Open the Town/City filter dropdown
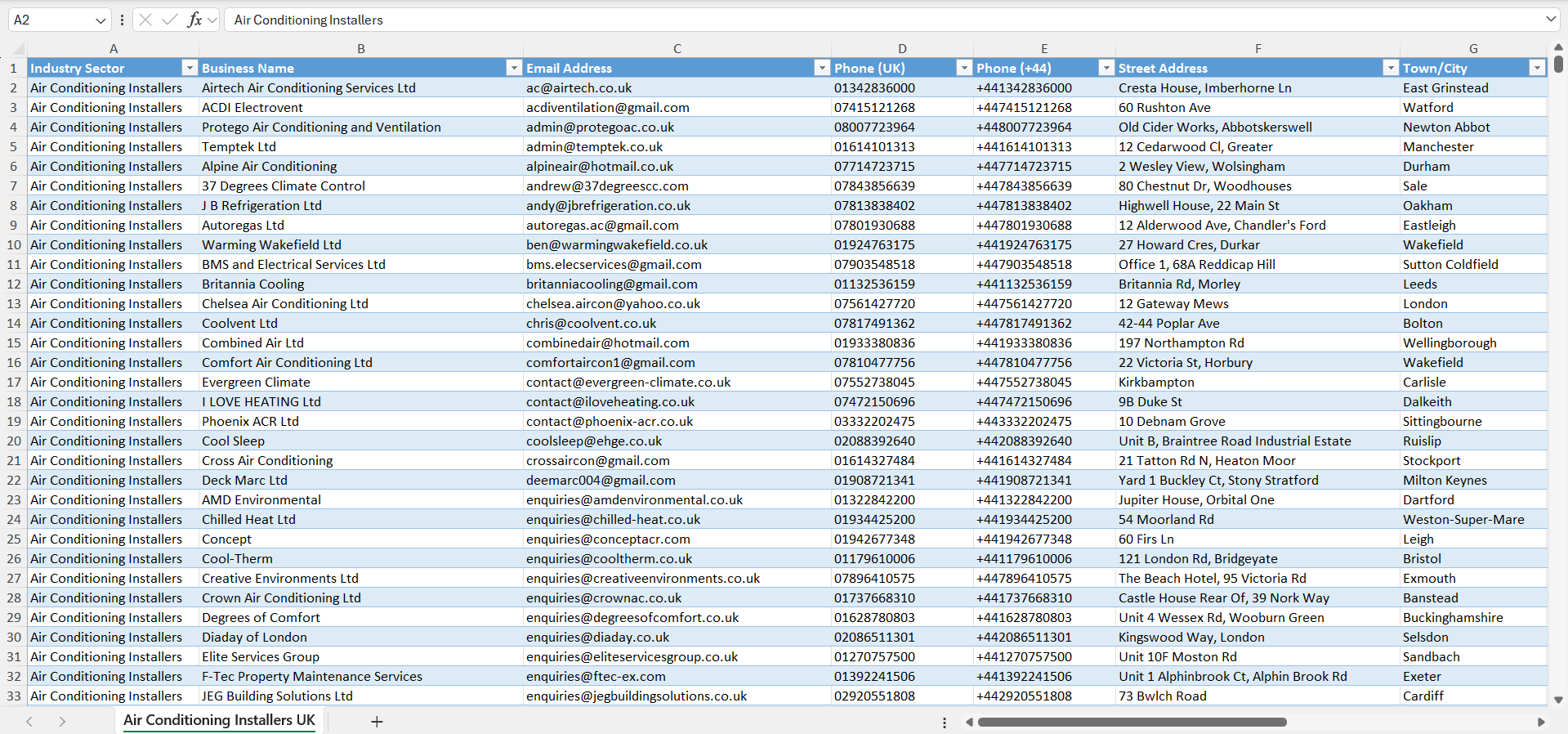 pyautogui.click(x=1537, y=68)
